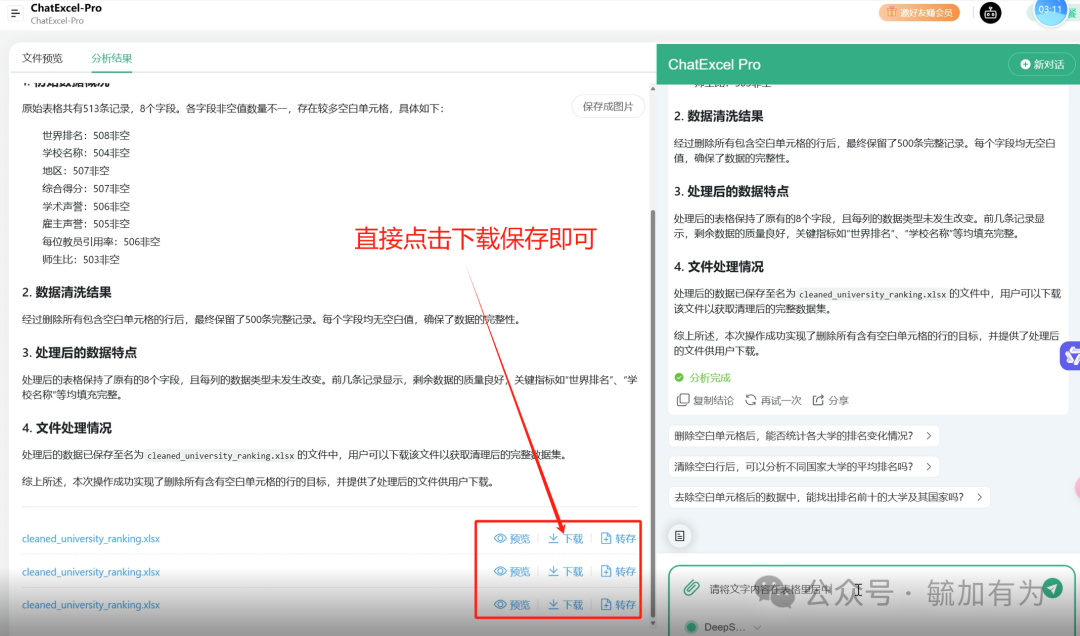The image size is (1080, 636).
Task: Click the 保存成图片 button
Action: (608, 106)
